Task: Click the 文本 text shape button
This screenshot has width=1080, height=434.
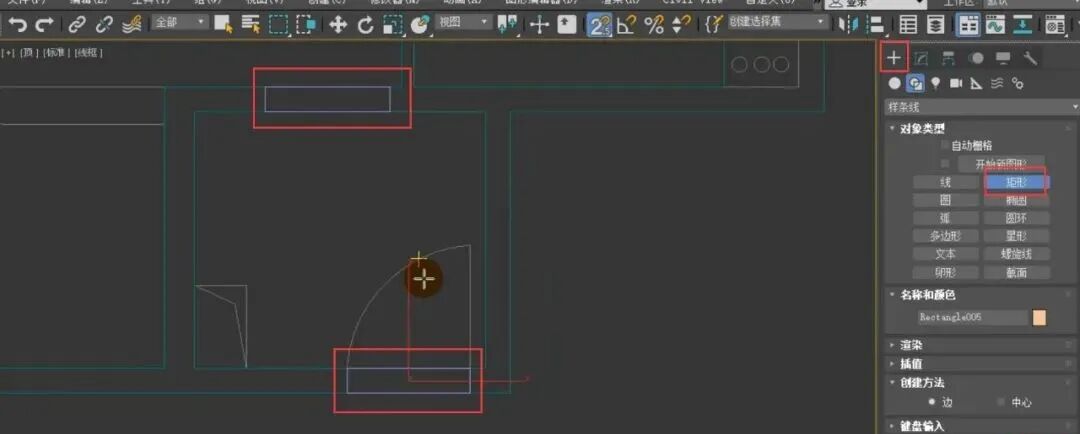Action: 946,254
